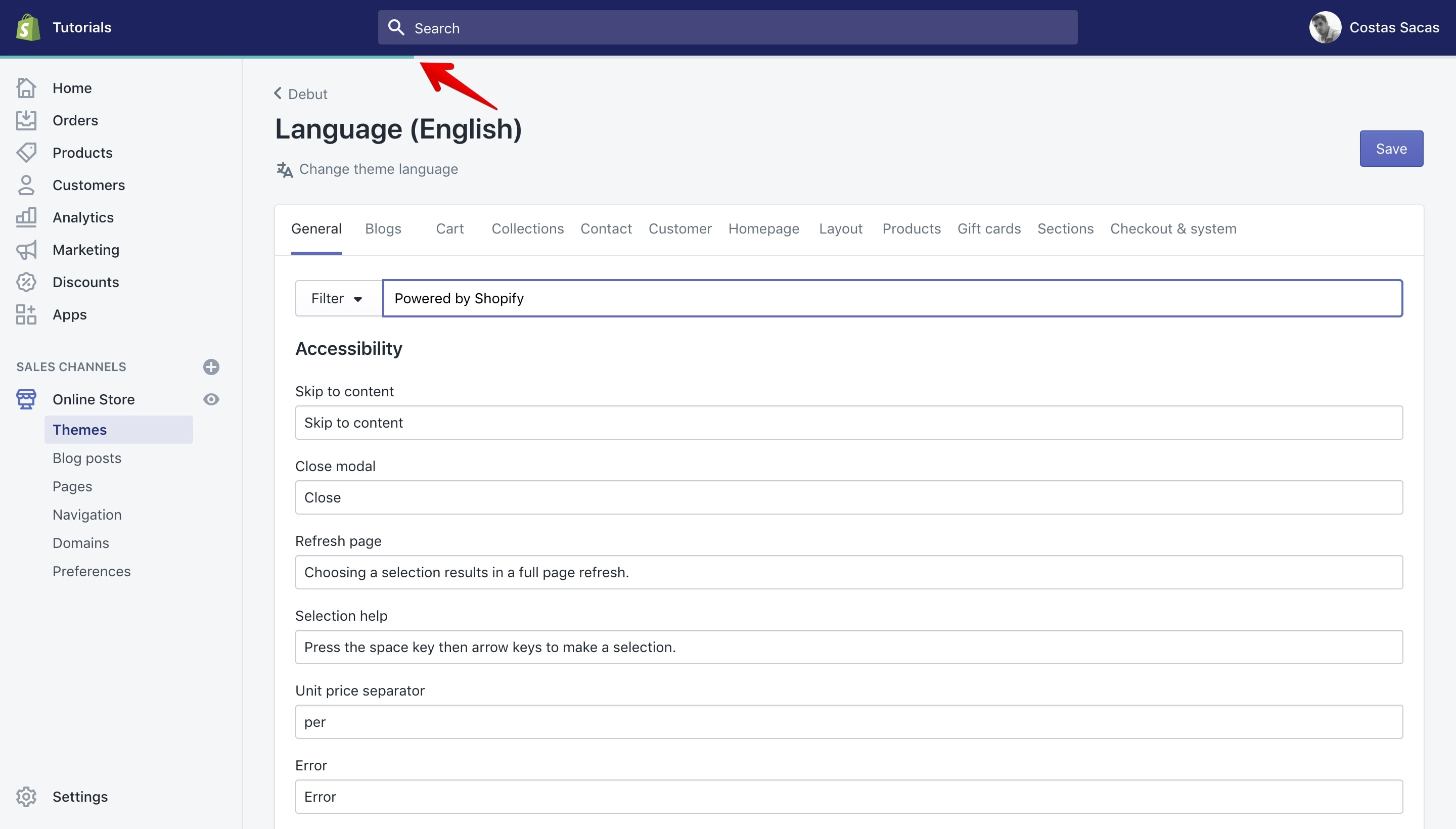Image resolution: width=1456 pixels, height=829 pixels.
Task: Focus the top Search bar
Action: pyautogui.click(x=727, y=27)
